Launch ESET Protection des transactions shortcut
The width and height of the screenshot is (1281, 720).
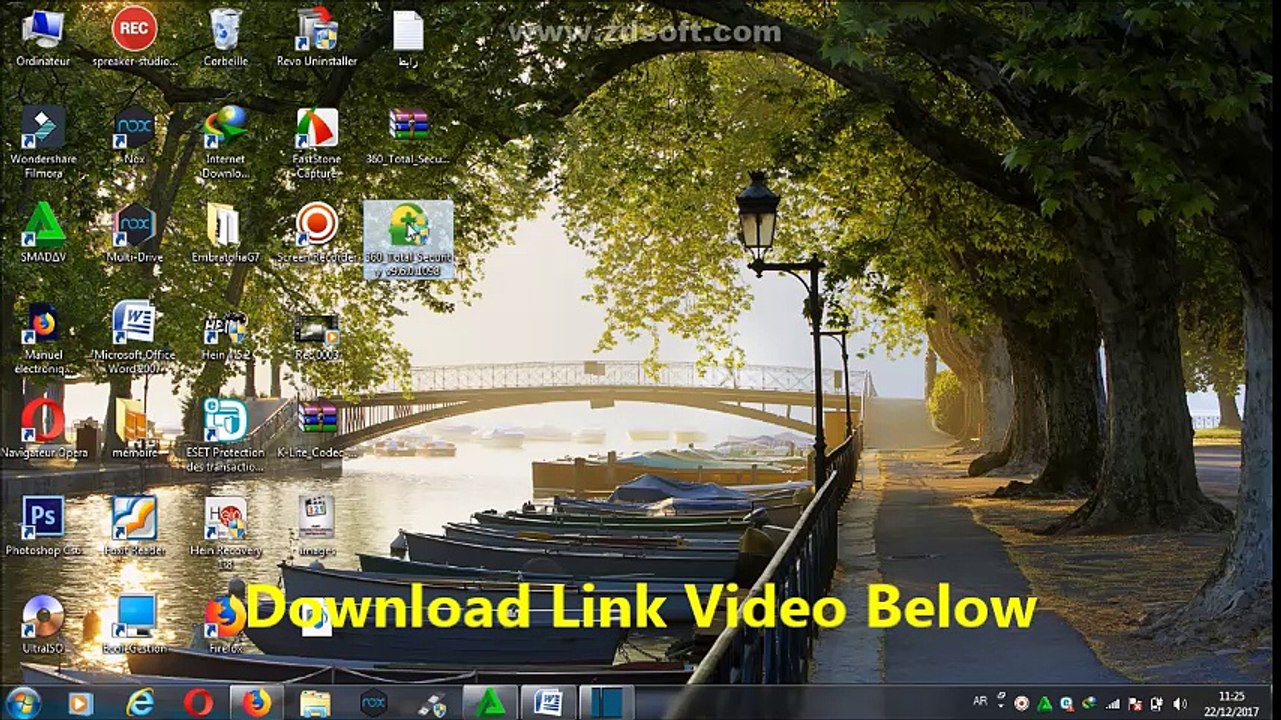[x=225, y=434]
